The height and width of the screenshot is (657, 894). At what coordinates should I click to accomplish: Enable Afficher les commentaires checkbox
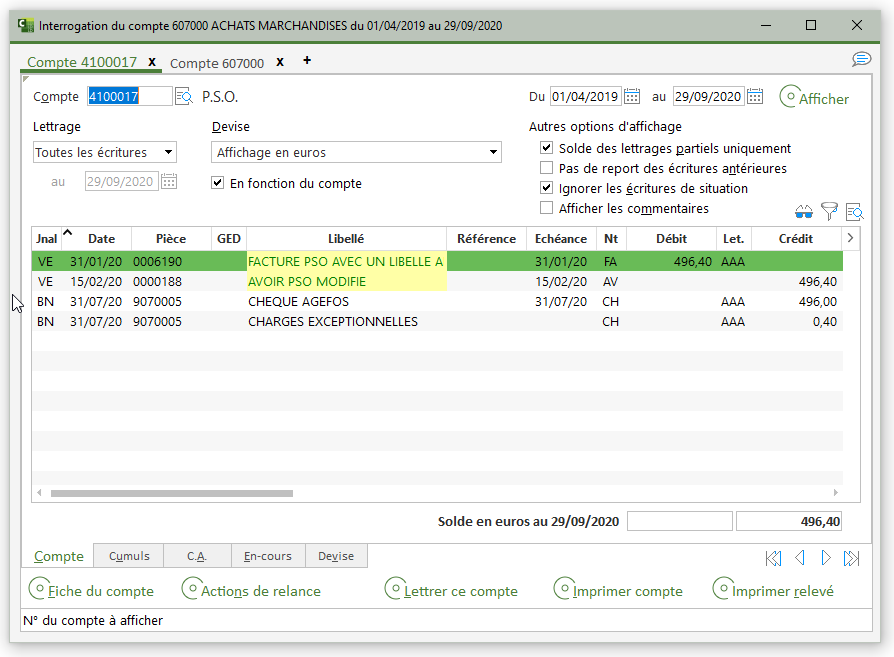coord(546,208)
